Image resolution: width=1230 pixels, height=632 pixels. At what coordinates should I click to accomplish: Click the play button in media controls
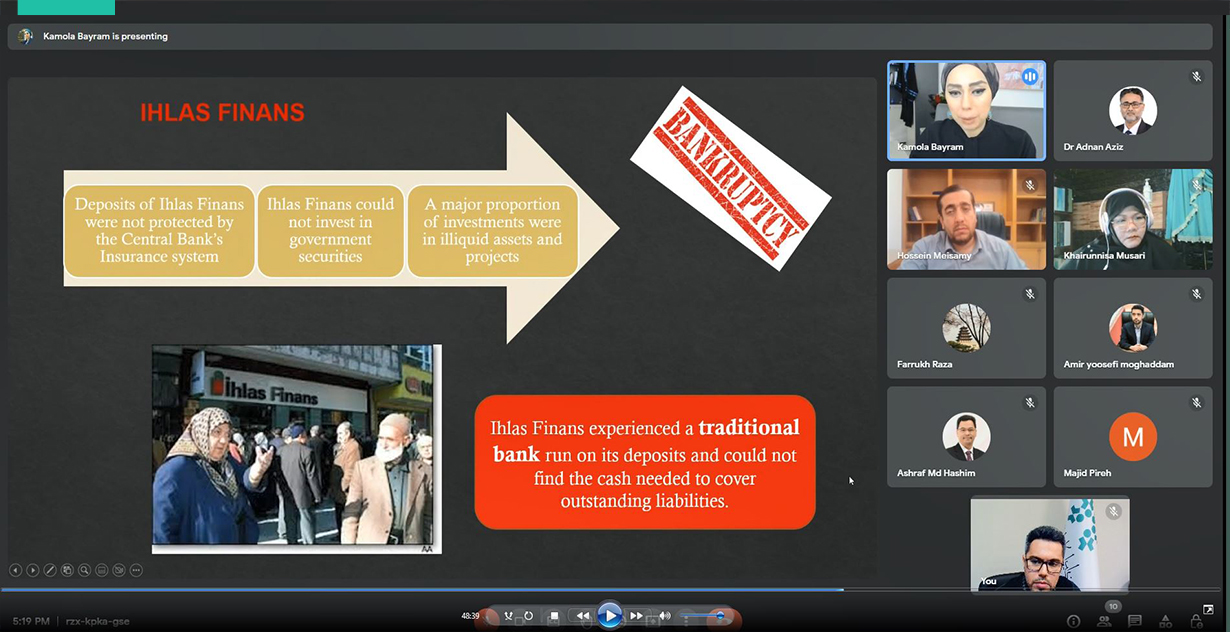(x=609, y=616)
